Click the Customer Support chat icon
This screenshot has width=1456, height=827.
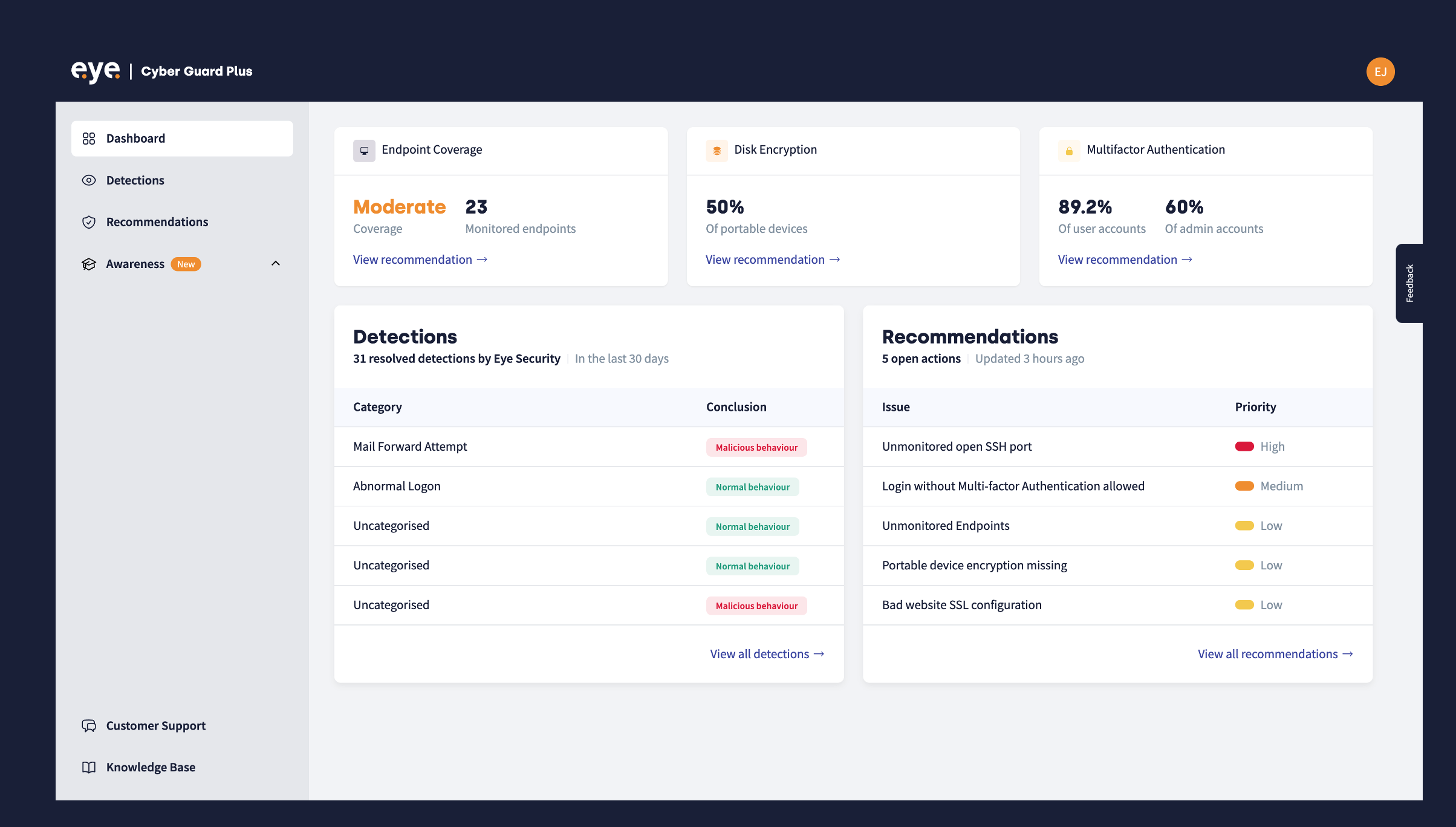point(89,725)
